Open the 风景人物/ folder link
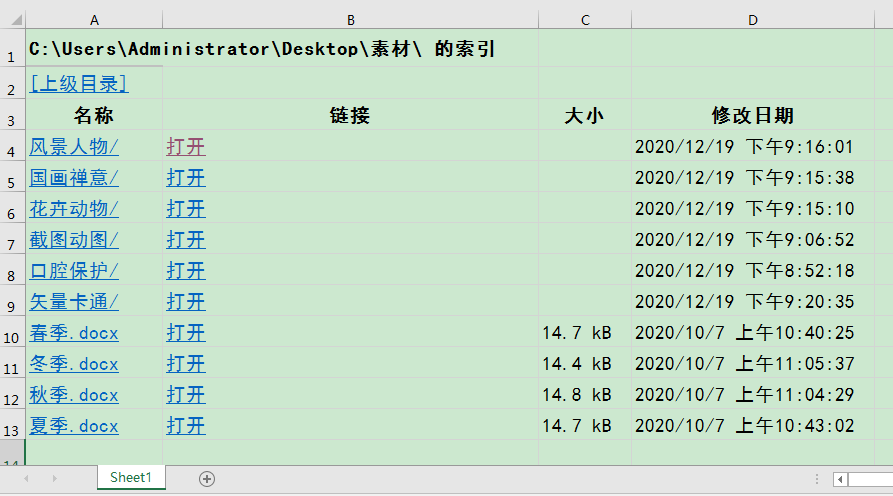Image resolution: width=893 pixels, height=496 pixels. click(x=74, y=147)
